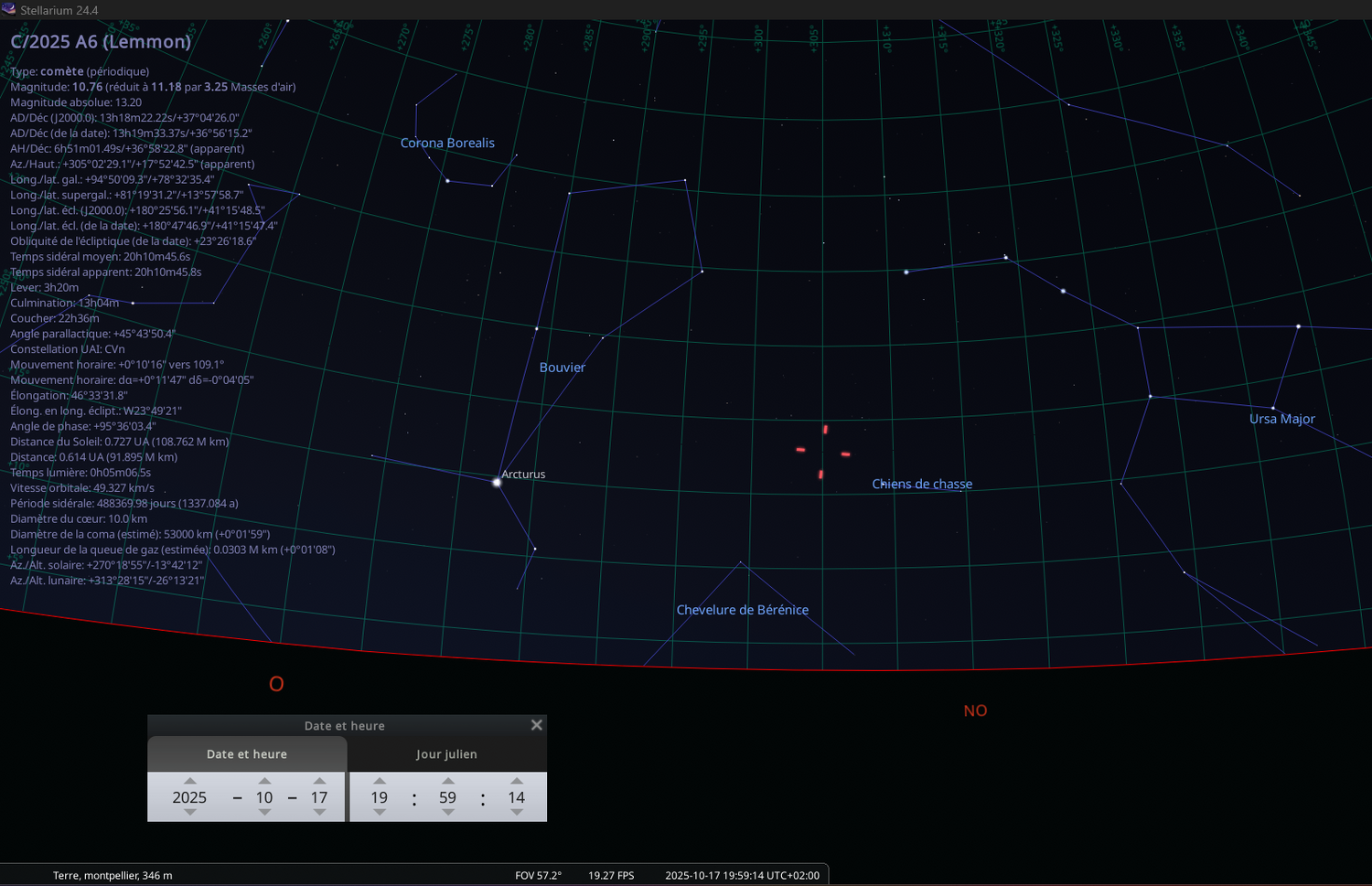Increase the month value above 10
The width and height of the screenshot is (1372, 886).
pyautogui.click(x=264, y=781)
